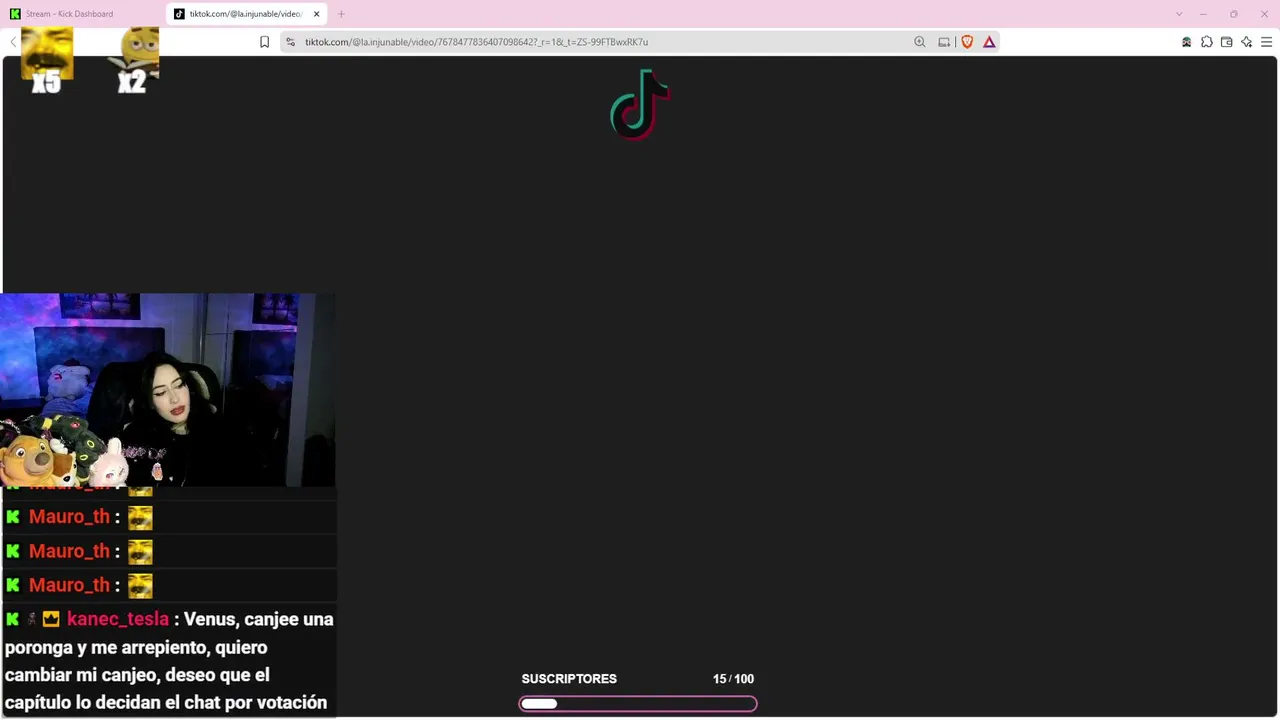Click the x2 emote counter overlay
Image resolution: width=1280 pixels, height=720 pixels.
134,62
